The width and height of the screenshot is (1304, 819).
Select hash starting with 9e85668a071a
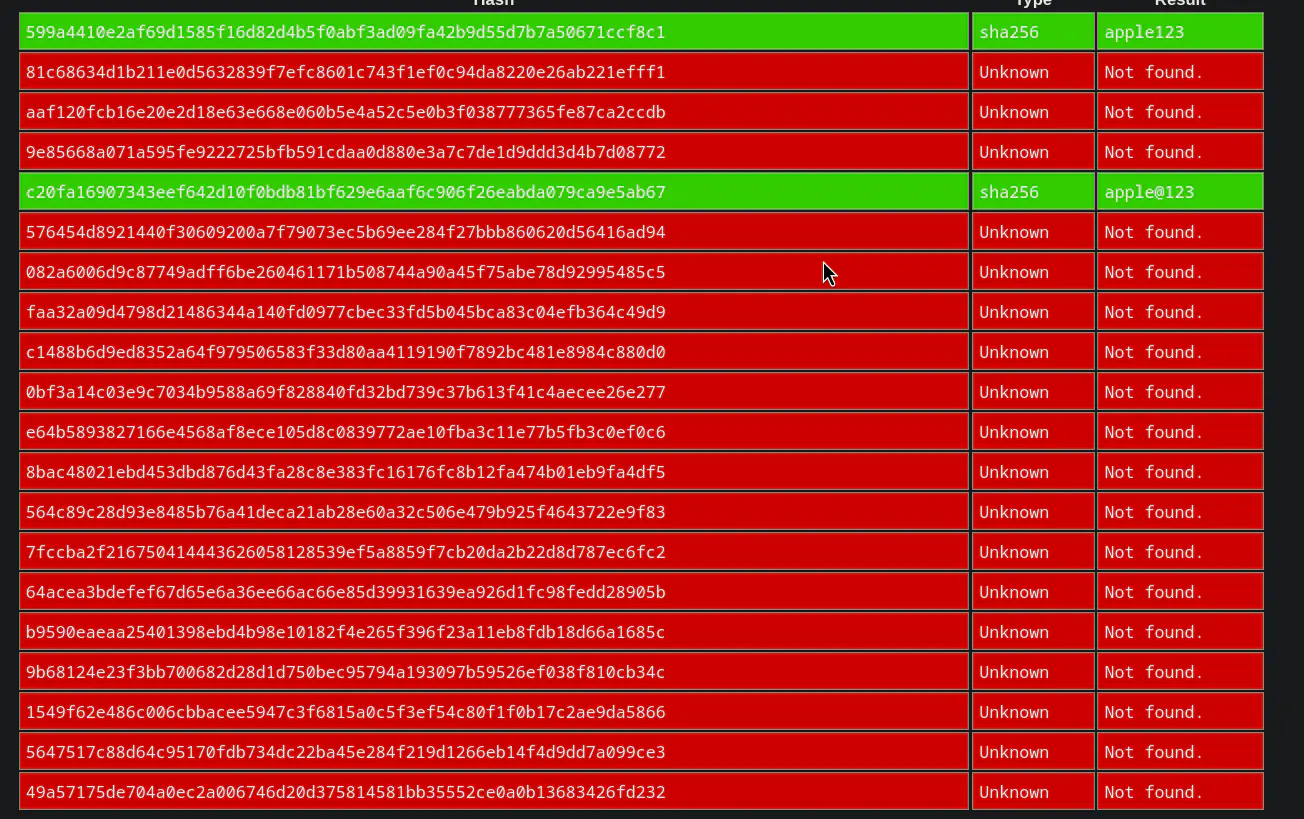pyautogui.click(x=494, y=151)
